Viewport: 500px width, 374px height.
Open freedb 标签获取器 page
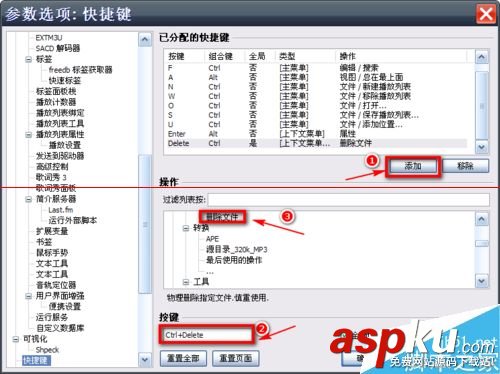(x=80, y=70)
